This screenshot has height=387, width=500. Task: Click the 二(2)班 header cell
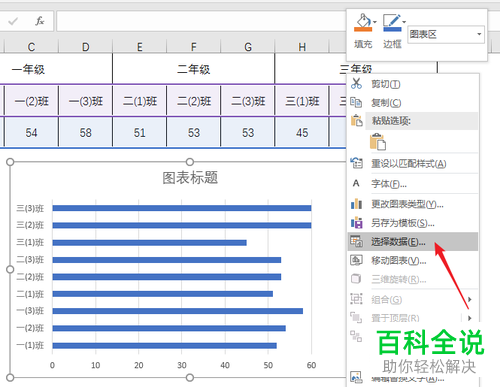tap(194, 101)
